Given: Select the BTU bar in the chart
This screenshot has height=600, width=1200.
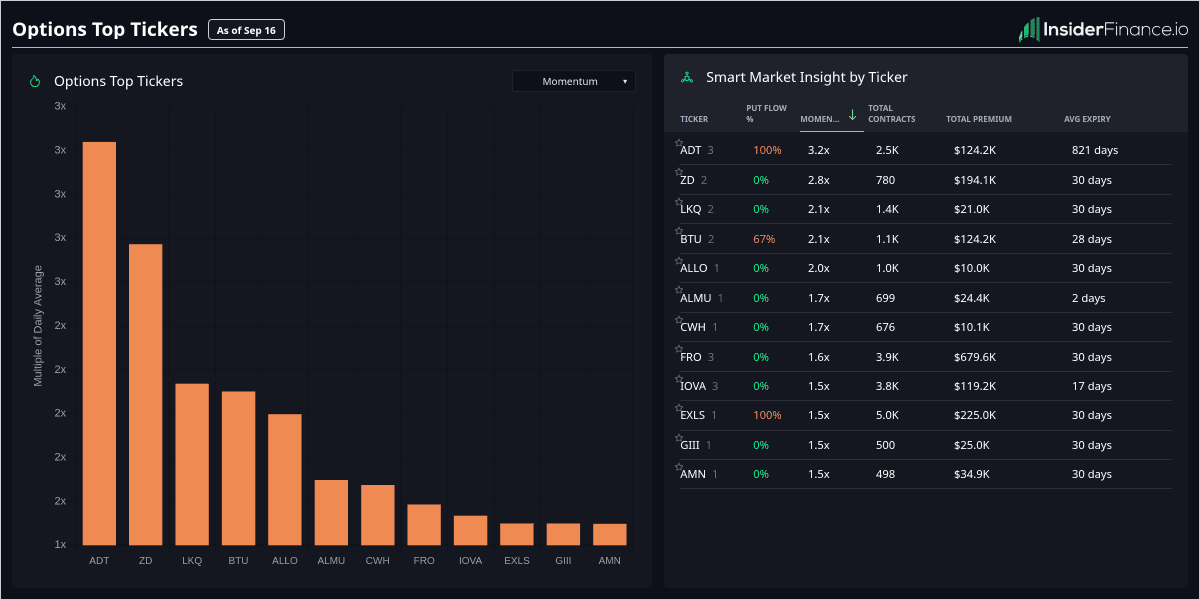Looking at the screenshot, I should (238, 468).
